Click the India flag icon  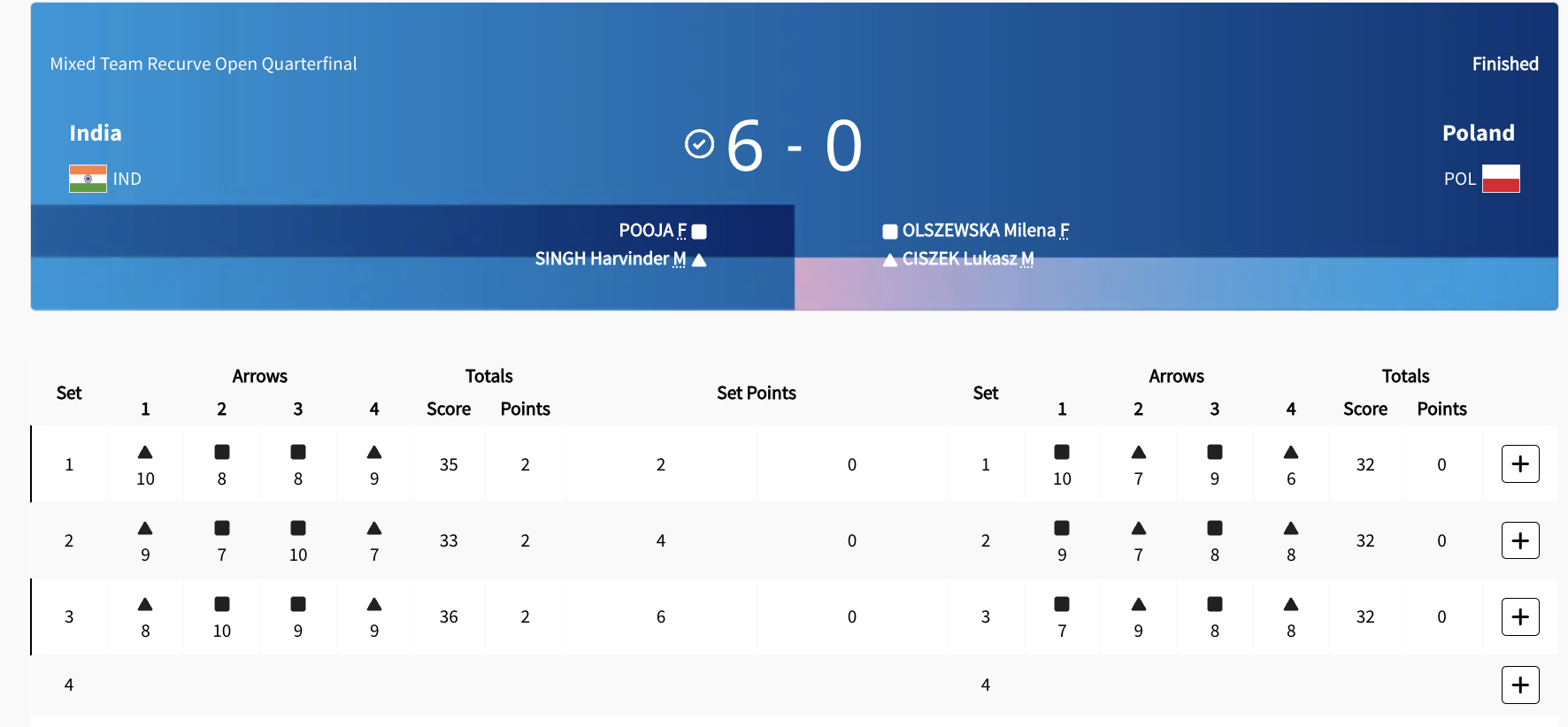(x=88, y=179)
